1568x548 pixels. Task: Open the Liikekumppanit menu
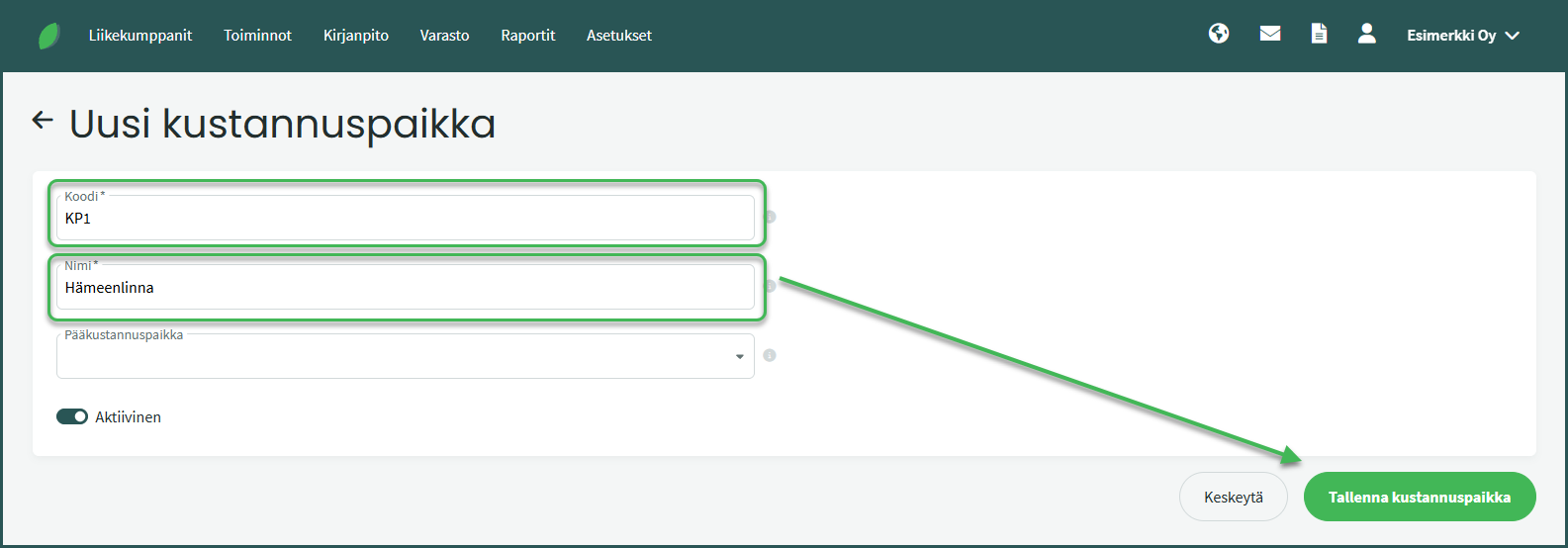[140, 36]
